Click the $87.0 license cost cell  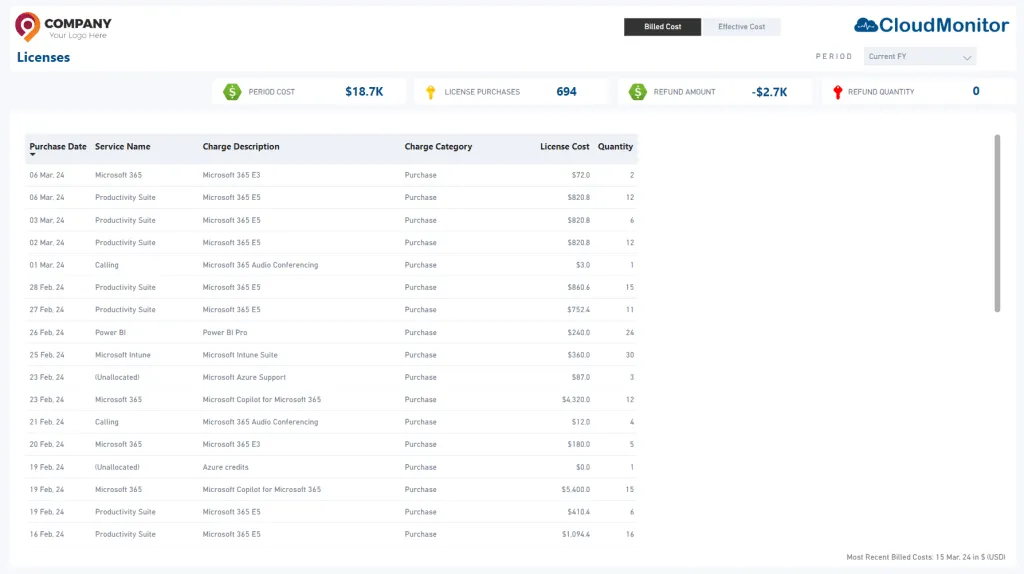pyautogui.click(x=581, y=377)
